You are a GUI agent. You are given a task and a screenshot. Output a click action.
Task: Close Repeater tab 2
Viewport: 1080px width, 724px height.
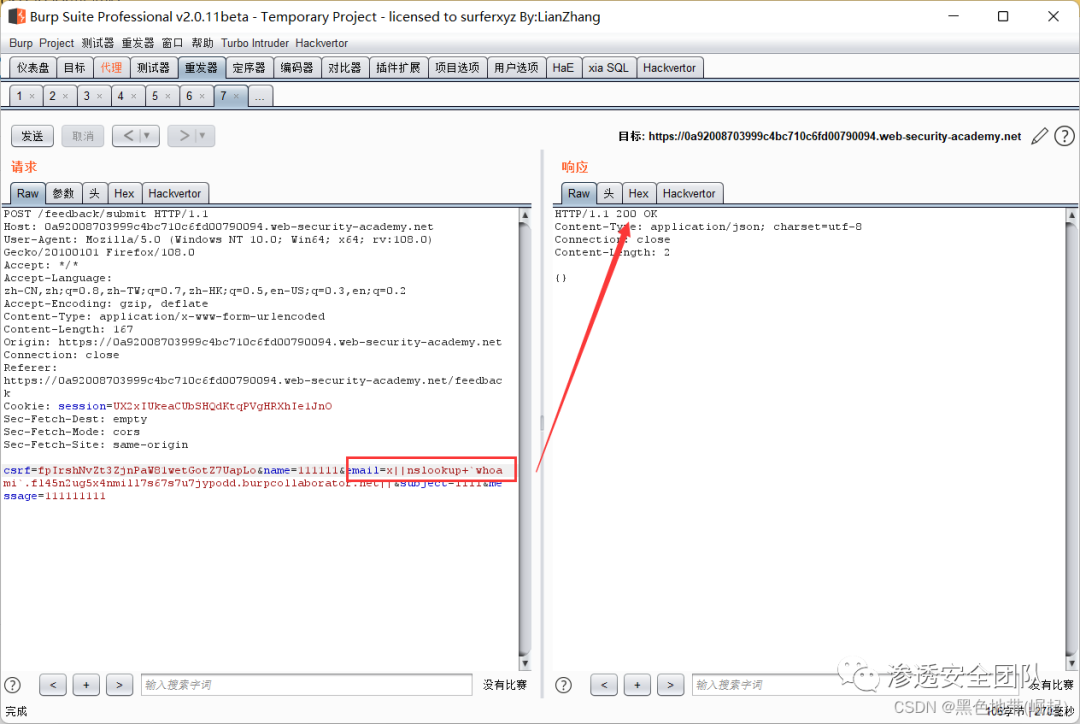pyautogui.click(x=65, y=96)
